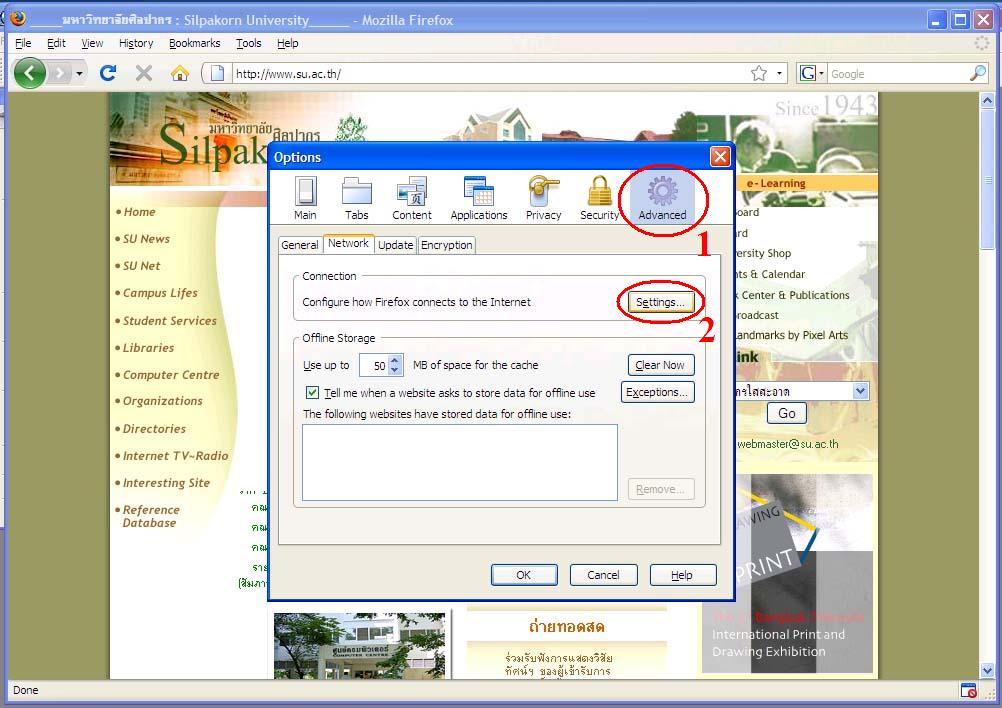Viewport: 1002px width, 708px height.
Task: Bookmark this page with the star icon
Action: 759,73
